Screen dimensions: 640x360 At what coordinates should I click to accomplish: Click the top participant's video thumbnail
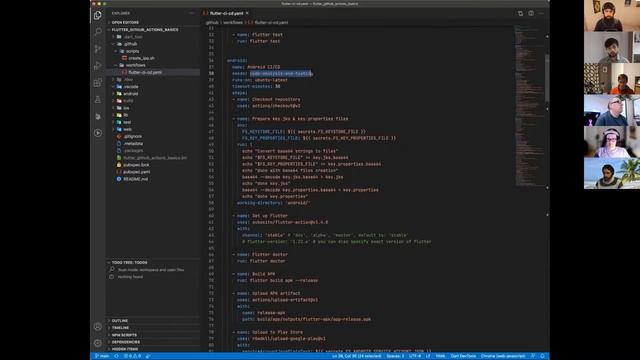(612, 16)
